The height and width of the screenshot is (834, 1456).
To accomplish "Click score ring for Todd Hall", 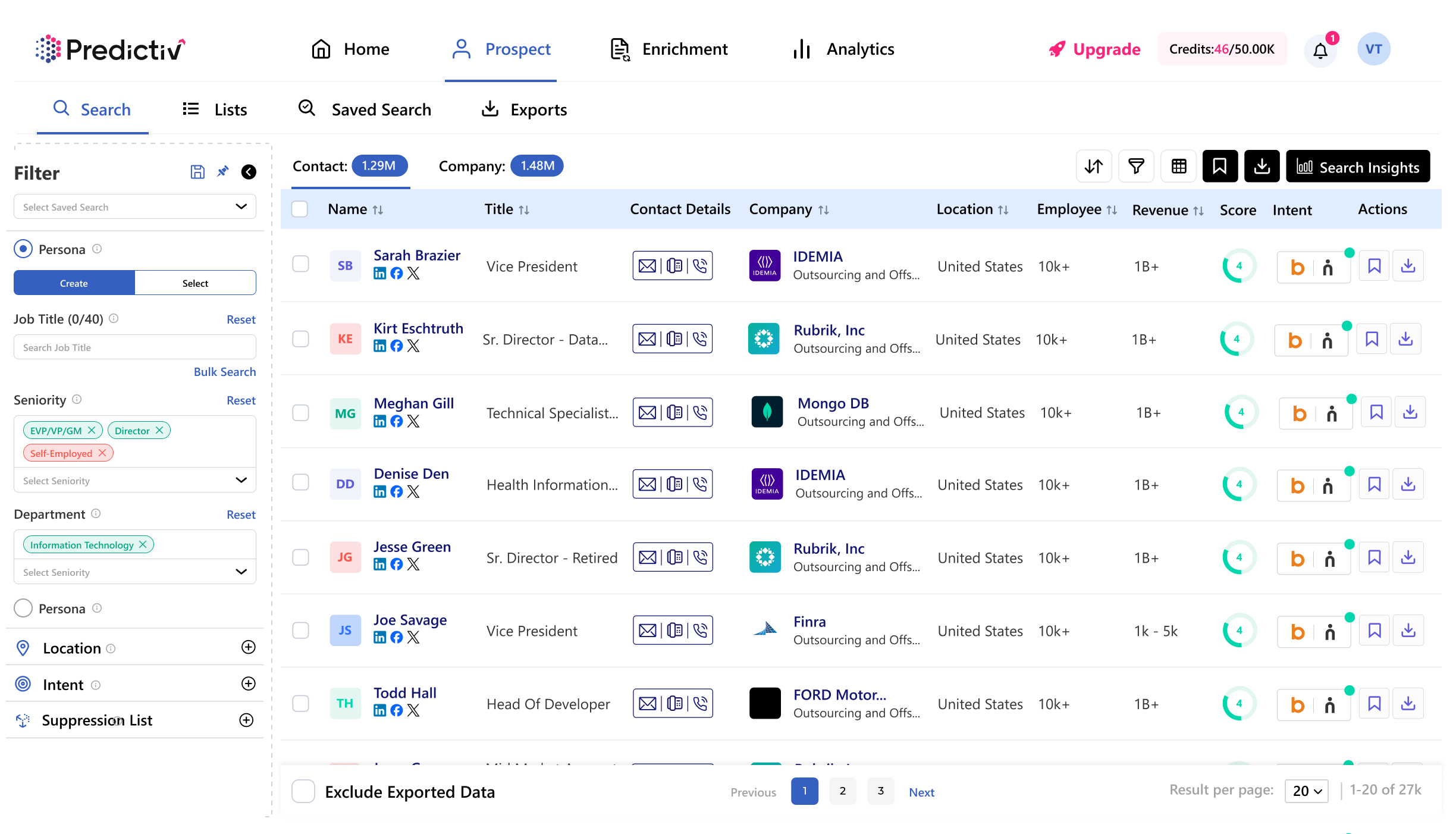I will pyautogui.click(x=1239, y=704).
